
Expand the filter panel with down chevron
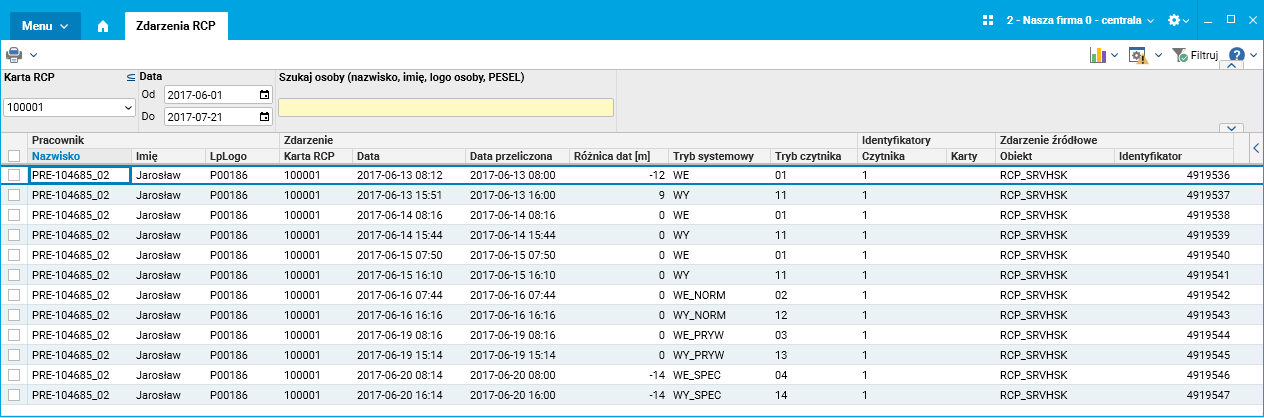point(1230,128)
